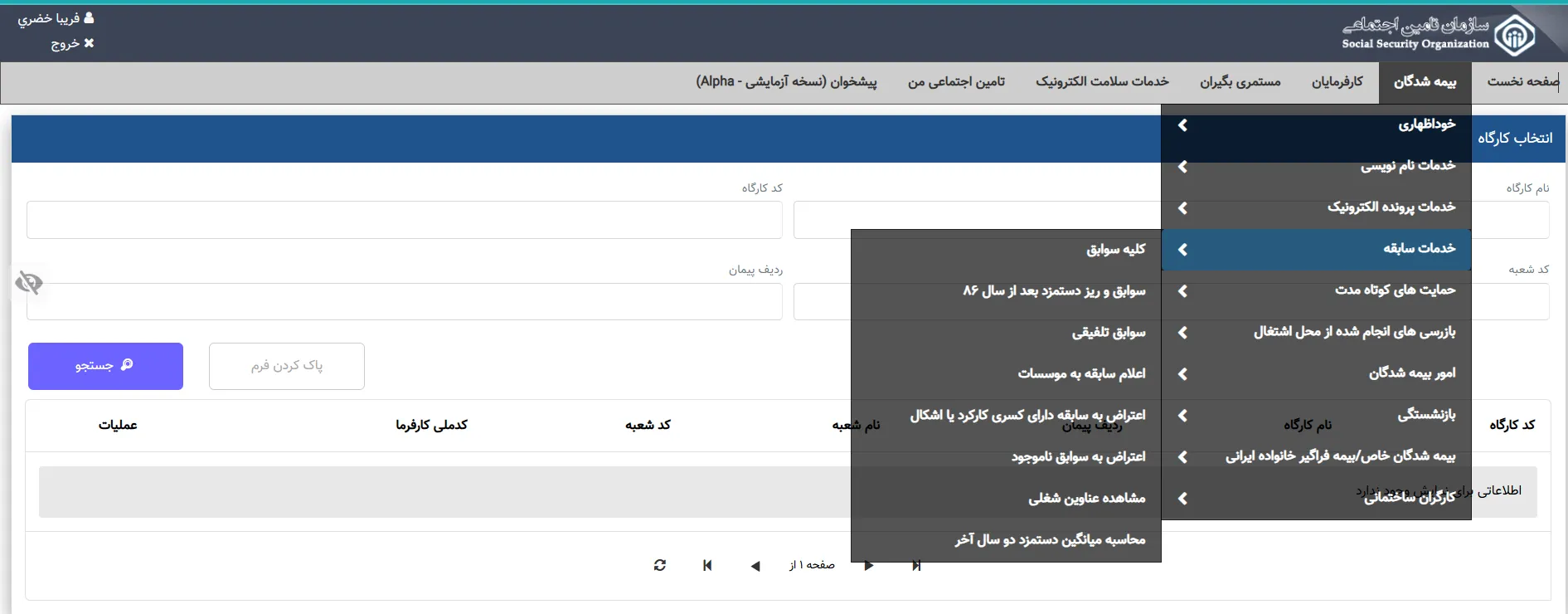1568x614 pixels.
Task: Choose کلیه سوابق from submenu
Action: point(1006,250)
